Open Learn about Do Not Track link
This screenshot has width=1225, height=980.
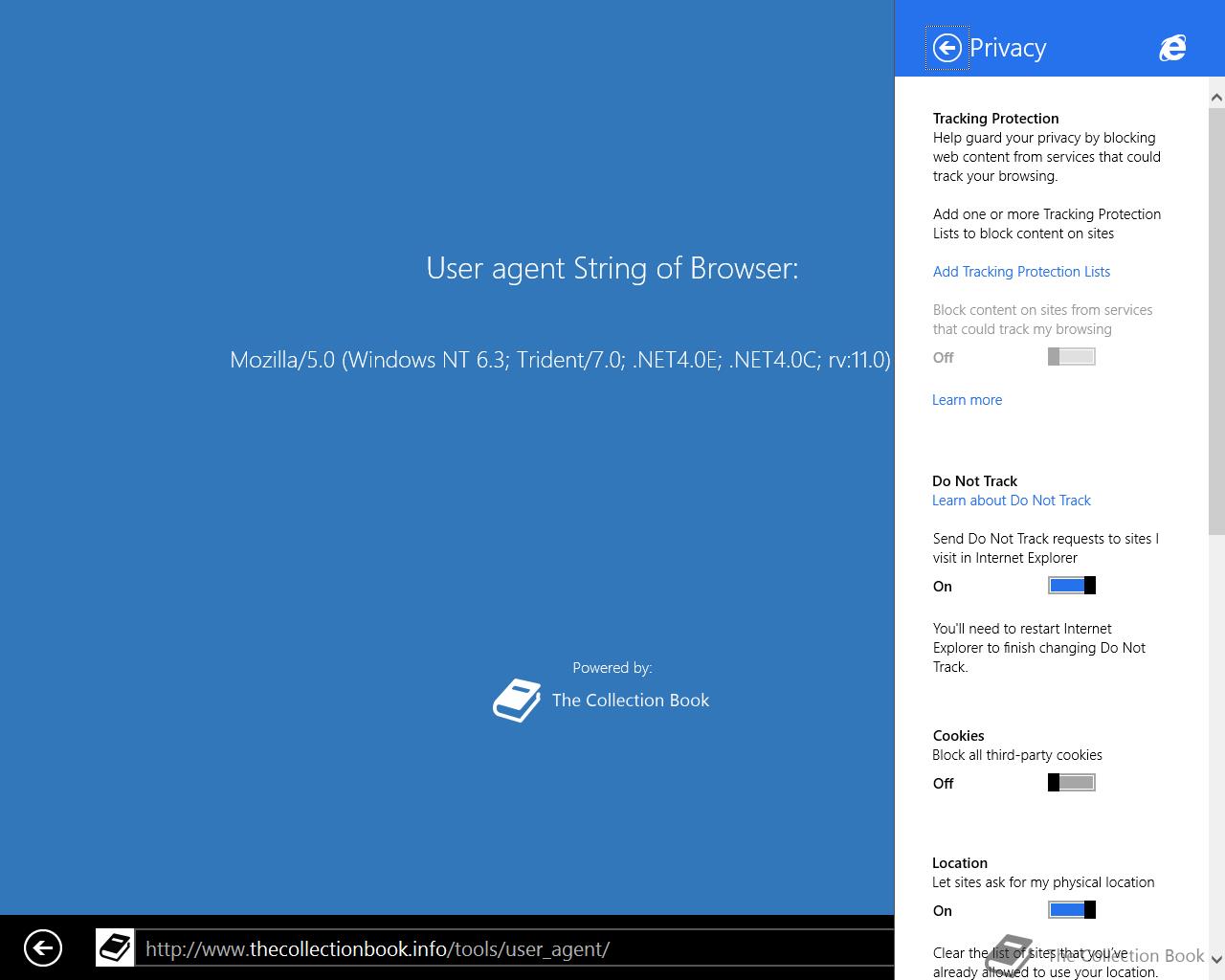click(x=1011, y=501)
